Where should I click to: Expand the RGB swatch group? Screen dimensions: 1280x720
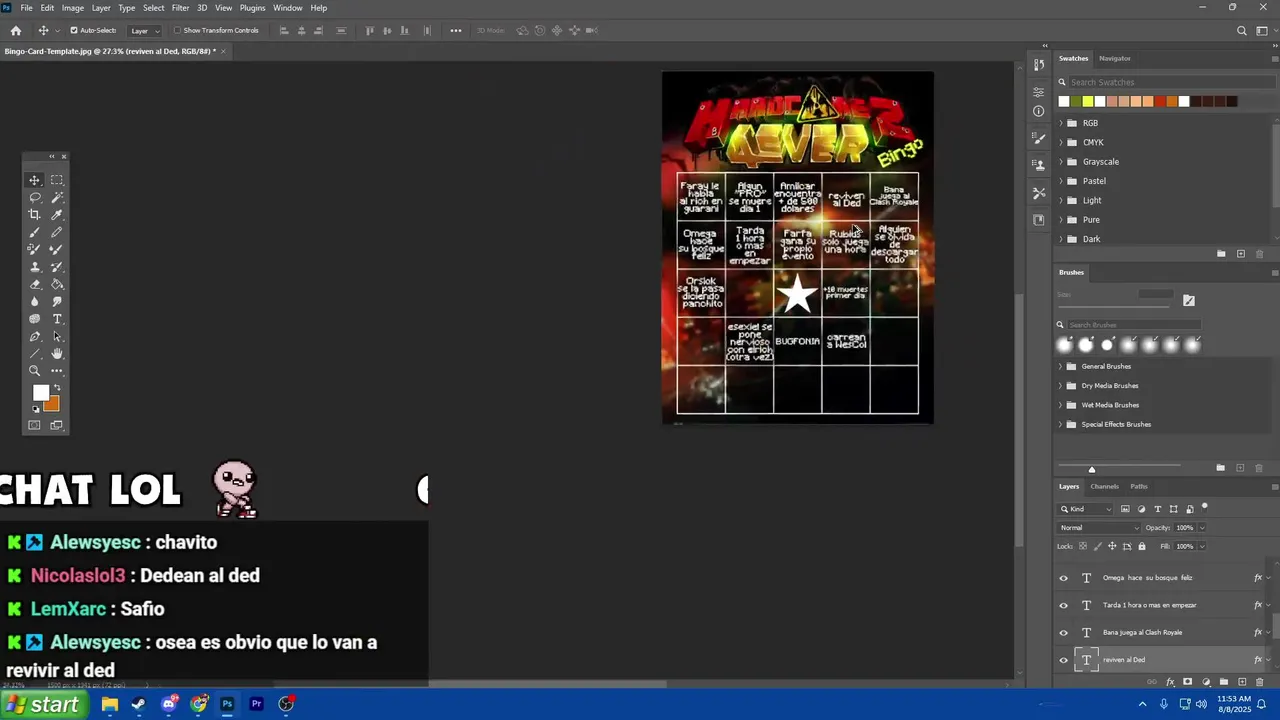point(1061,123)
